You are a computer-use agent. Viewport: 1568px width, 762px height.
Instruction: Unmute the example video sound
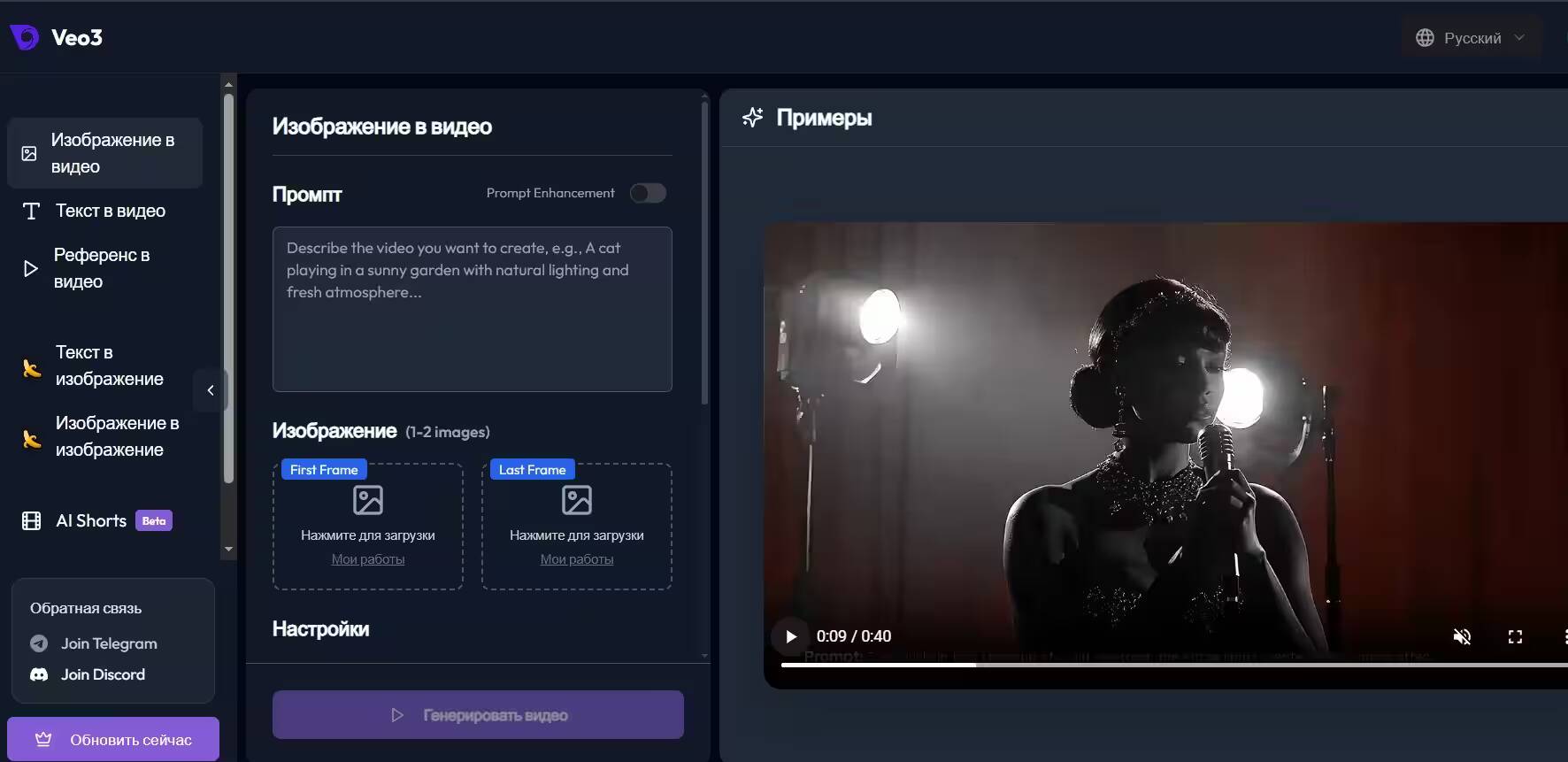point(1462,636)
